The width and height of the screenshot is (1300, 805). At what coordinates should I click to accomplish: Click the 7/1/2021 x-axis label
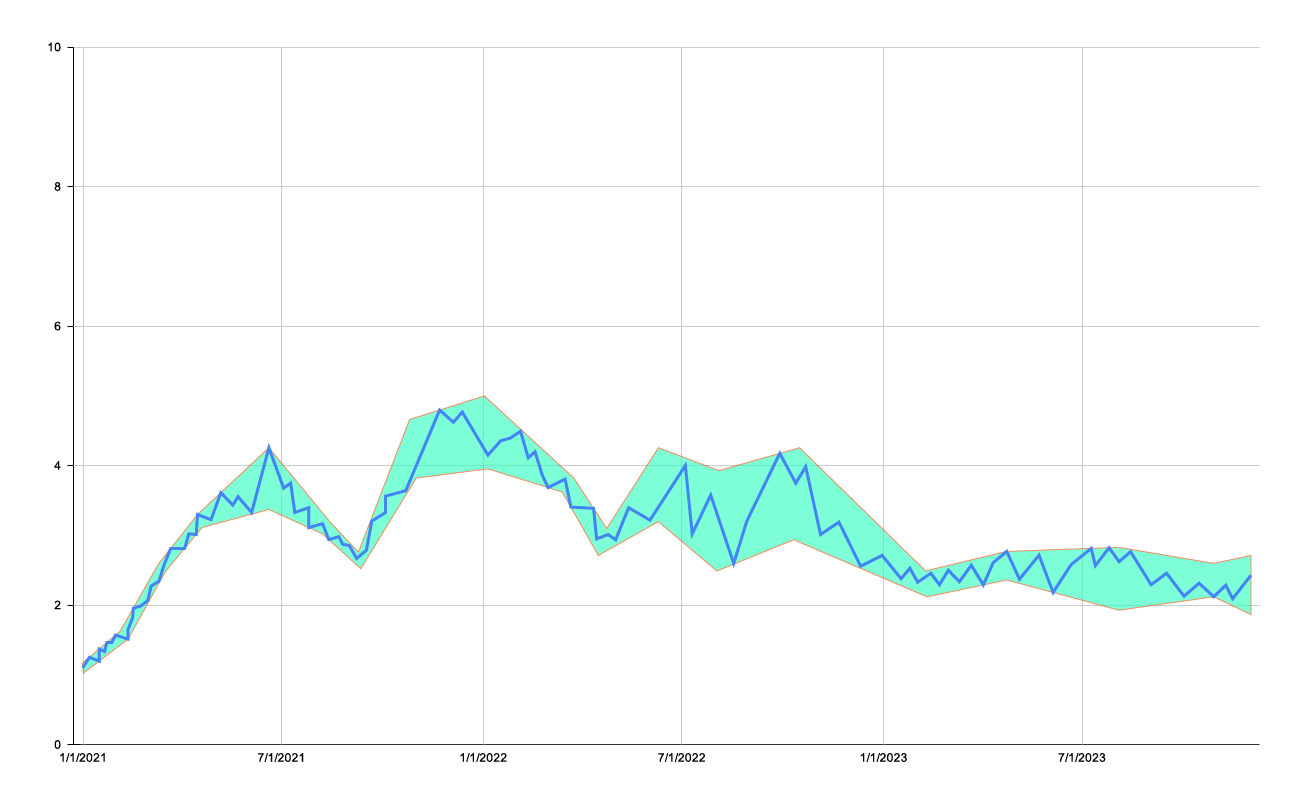[x=281, y=759]
